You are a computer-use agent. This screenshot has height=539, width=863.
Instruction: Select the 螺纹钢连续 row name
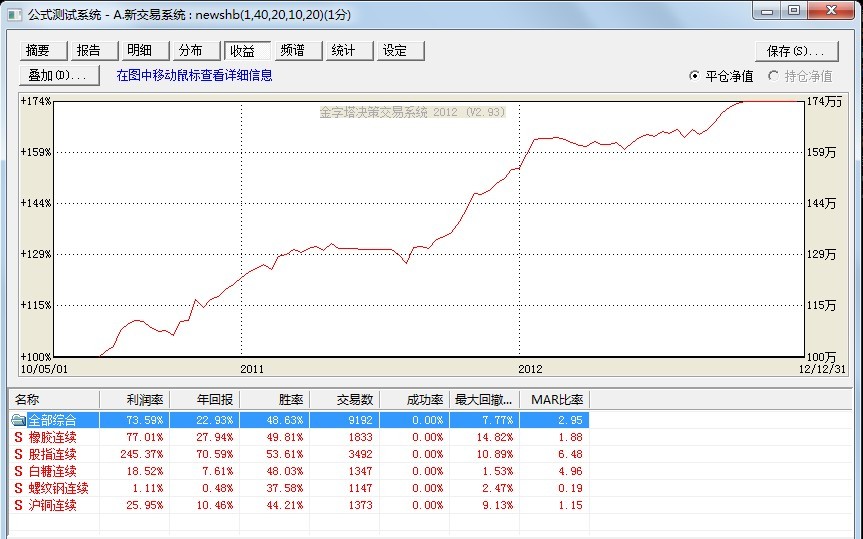click(x=58, y=488)
